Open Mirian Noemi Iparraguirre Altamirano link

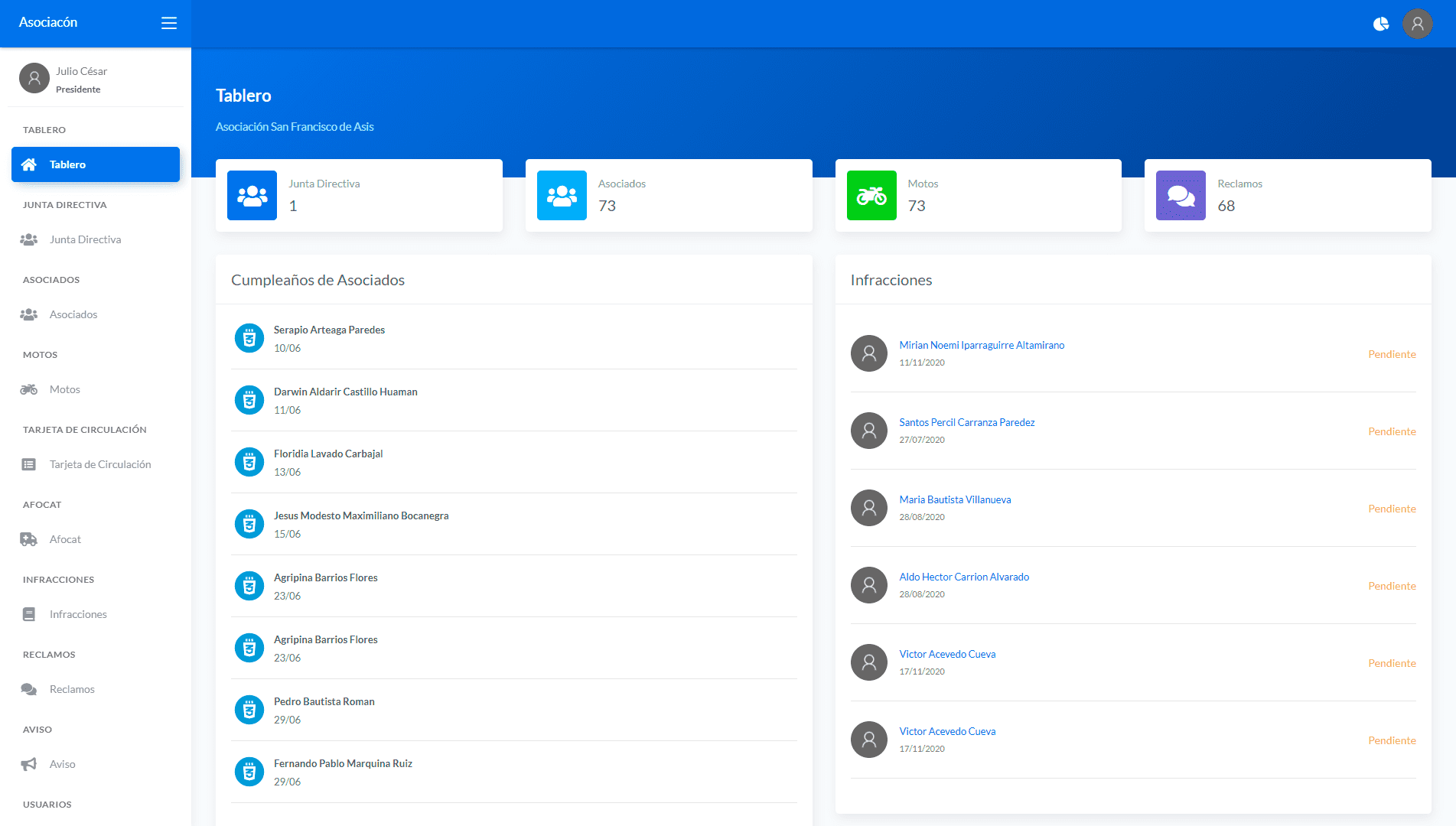pyautogui.click(x=982, y=345)
